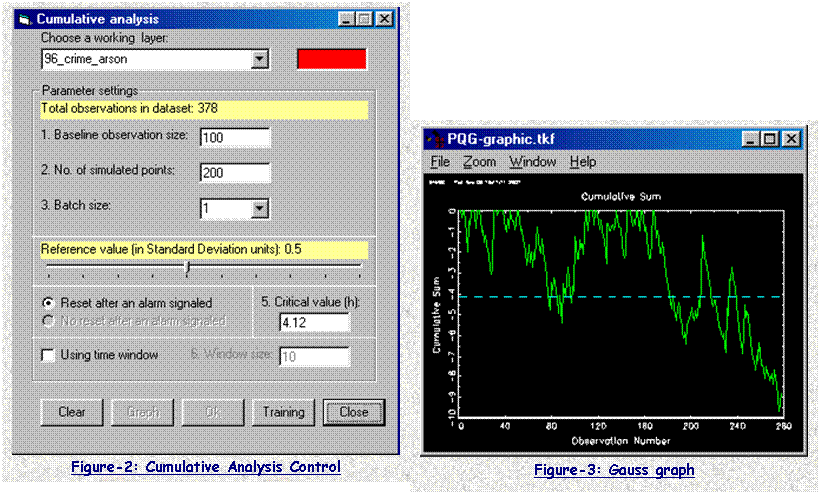This screenshot has width=820, height=493.
Task: Click the Cumulative analysis title bar icon
Action: (25, 20)
